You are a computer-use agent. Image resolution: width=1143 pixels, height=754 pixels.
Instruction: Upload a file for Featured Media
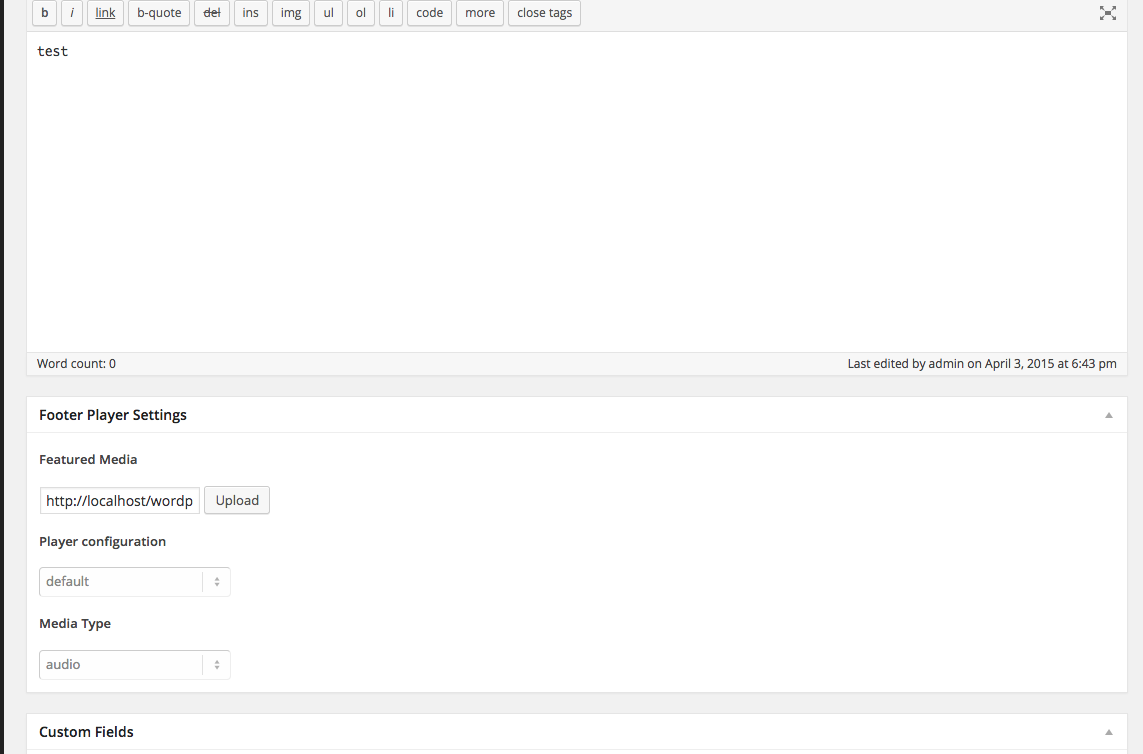tap(236, 500)
